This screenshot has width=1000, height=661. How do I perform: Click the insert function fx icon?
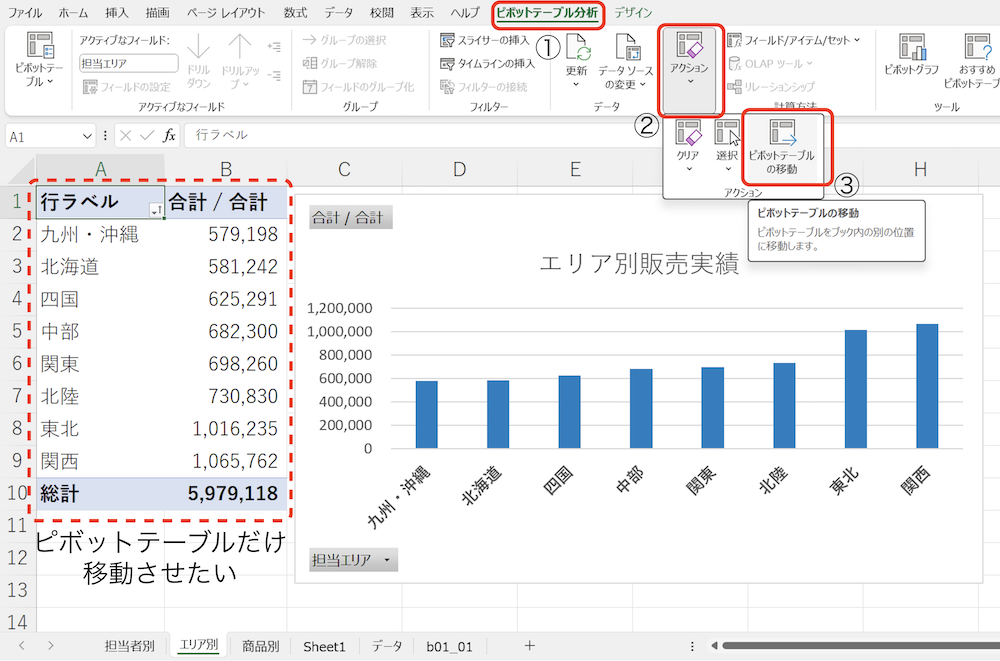coord(169,135)
